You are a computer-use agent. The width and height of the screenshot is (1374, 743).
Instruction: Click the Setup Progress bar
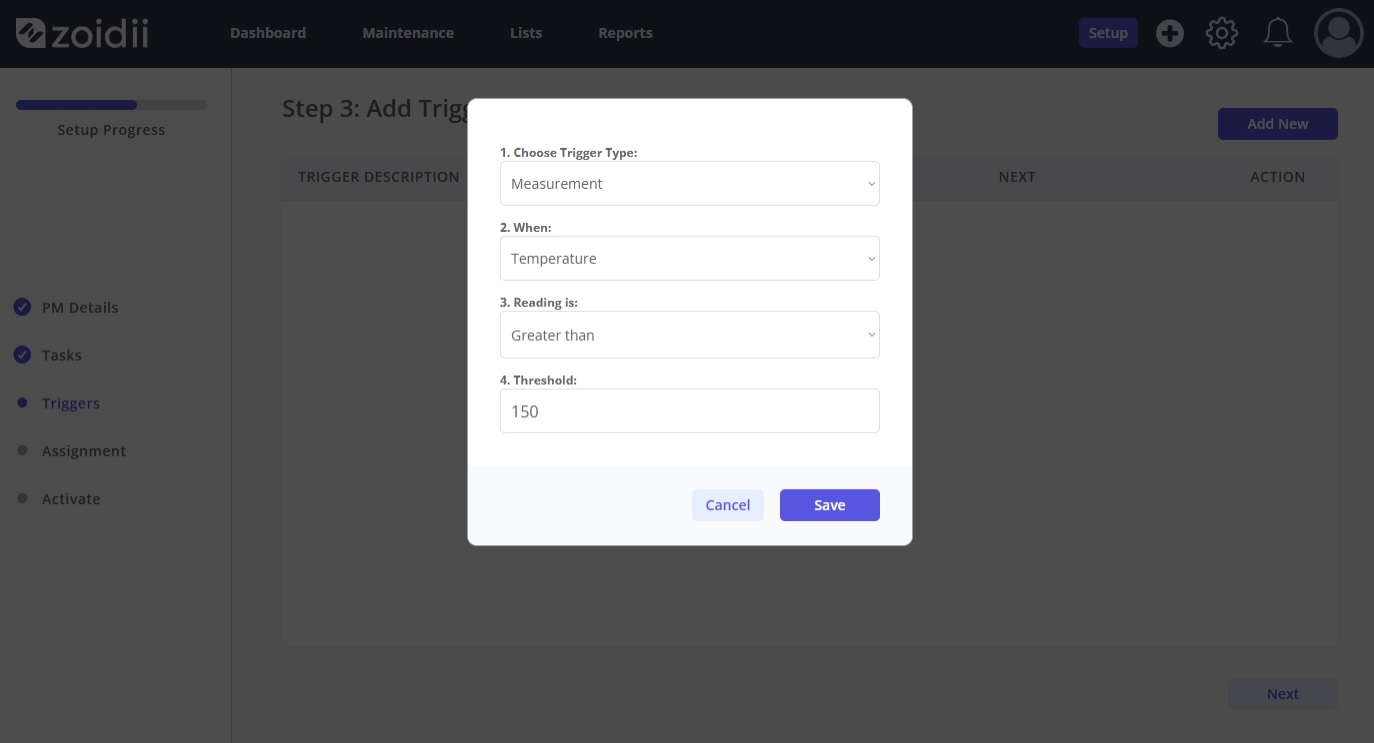[111, 105]
